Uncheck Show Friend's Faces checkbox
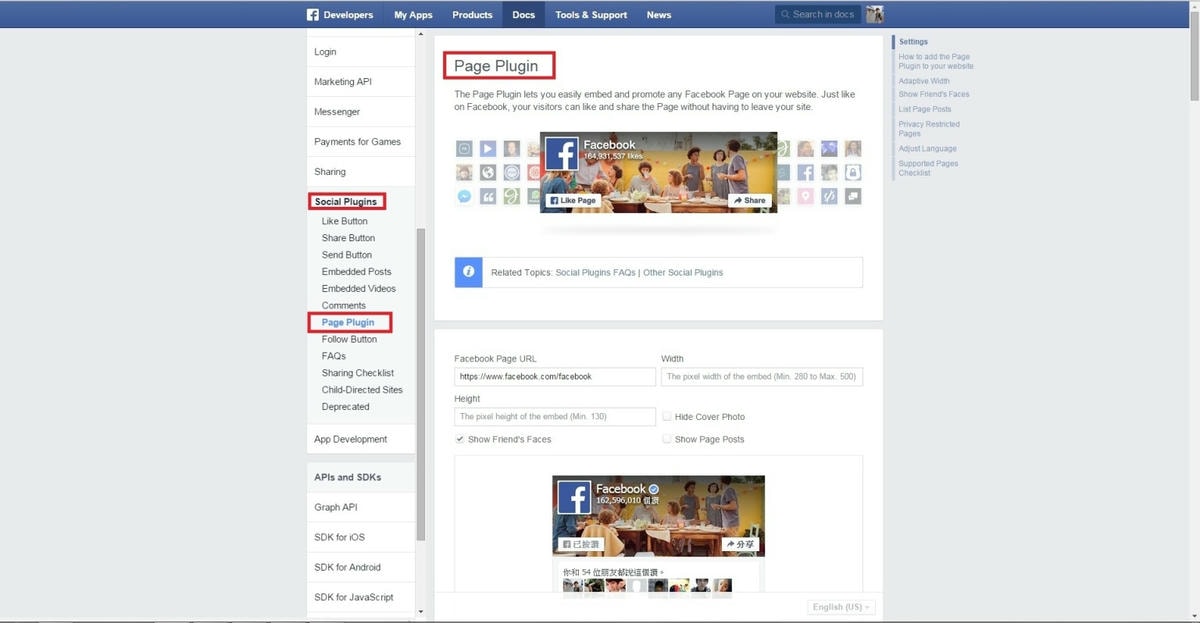Viewport: 1200px width, 623px height. (x=460, y=439)
